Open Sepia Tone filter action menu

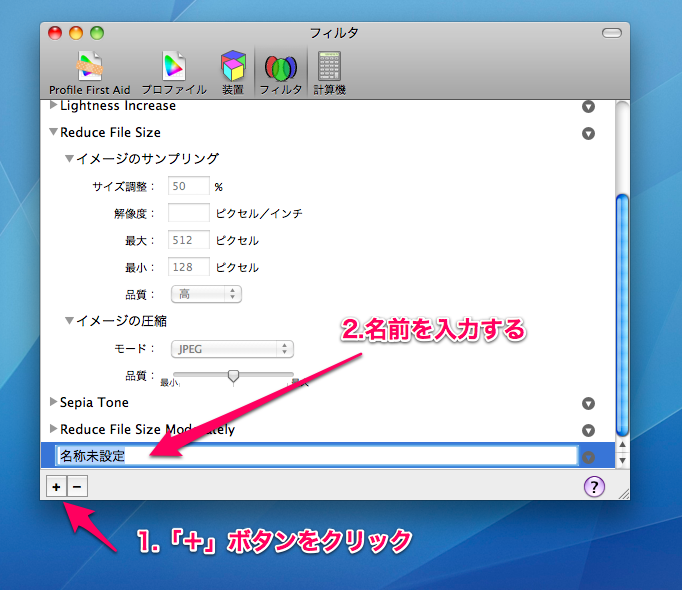[588, 404]
